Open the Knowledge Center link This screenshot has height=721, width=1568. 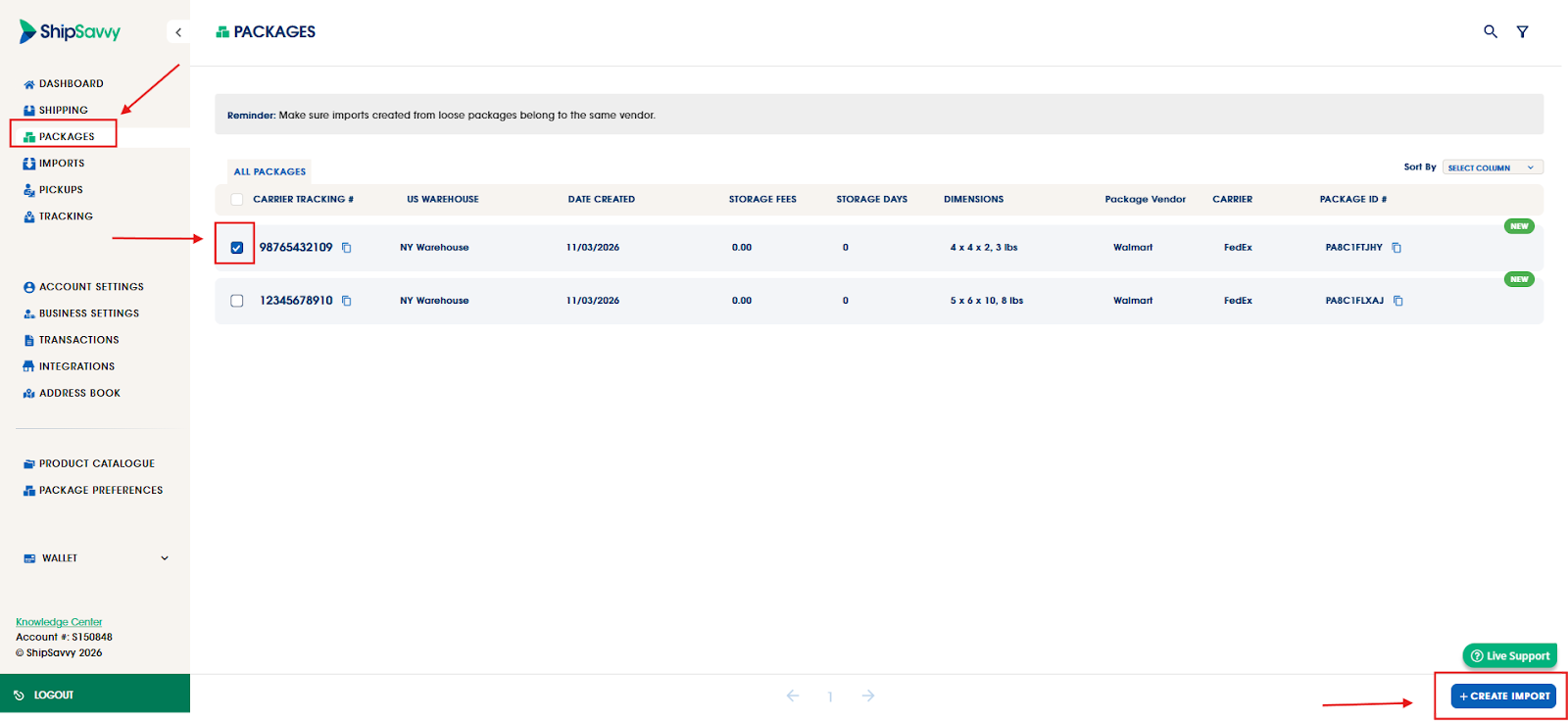point(59,622)
